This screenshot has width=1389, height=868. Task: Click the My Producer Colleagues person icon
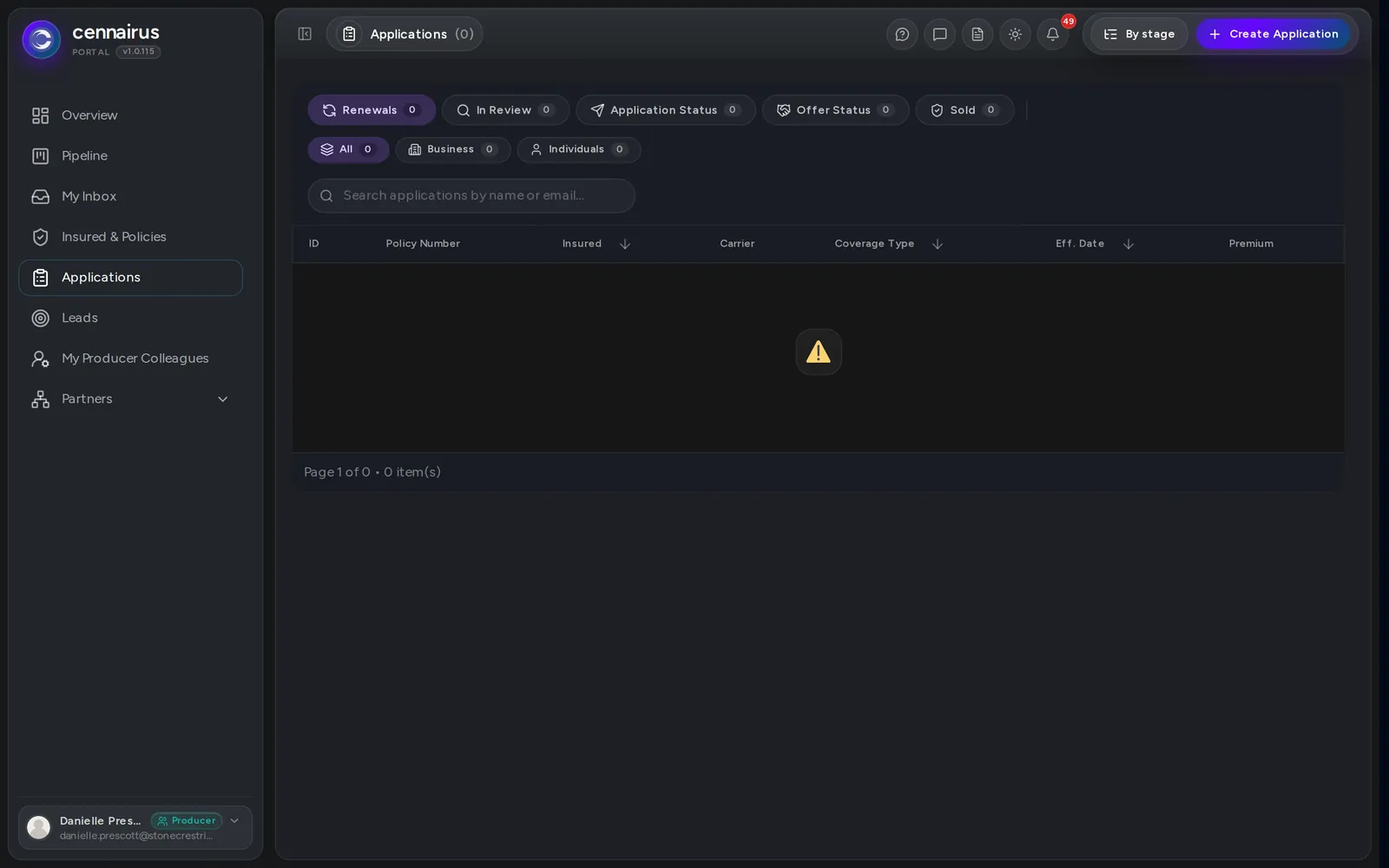tap(40, 358)
